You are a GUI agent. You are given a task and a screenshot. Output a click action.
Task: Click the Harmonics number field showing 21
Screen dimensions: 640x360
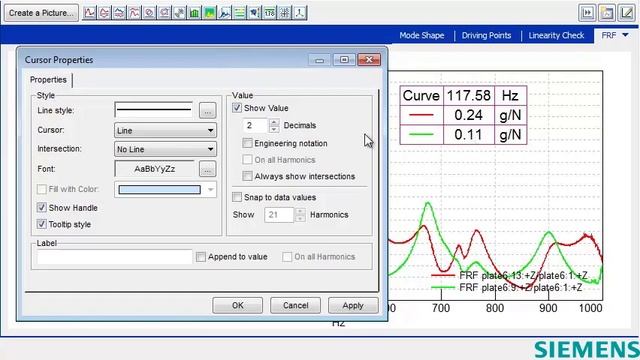pos(279,215)
